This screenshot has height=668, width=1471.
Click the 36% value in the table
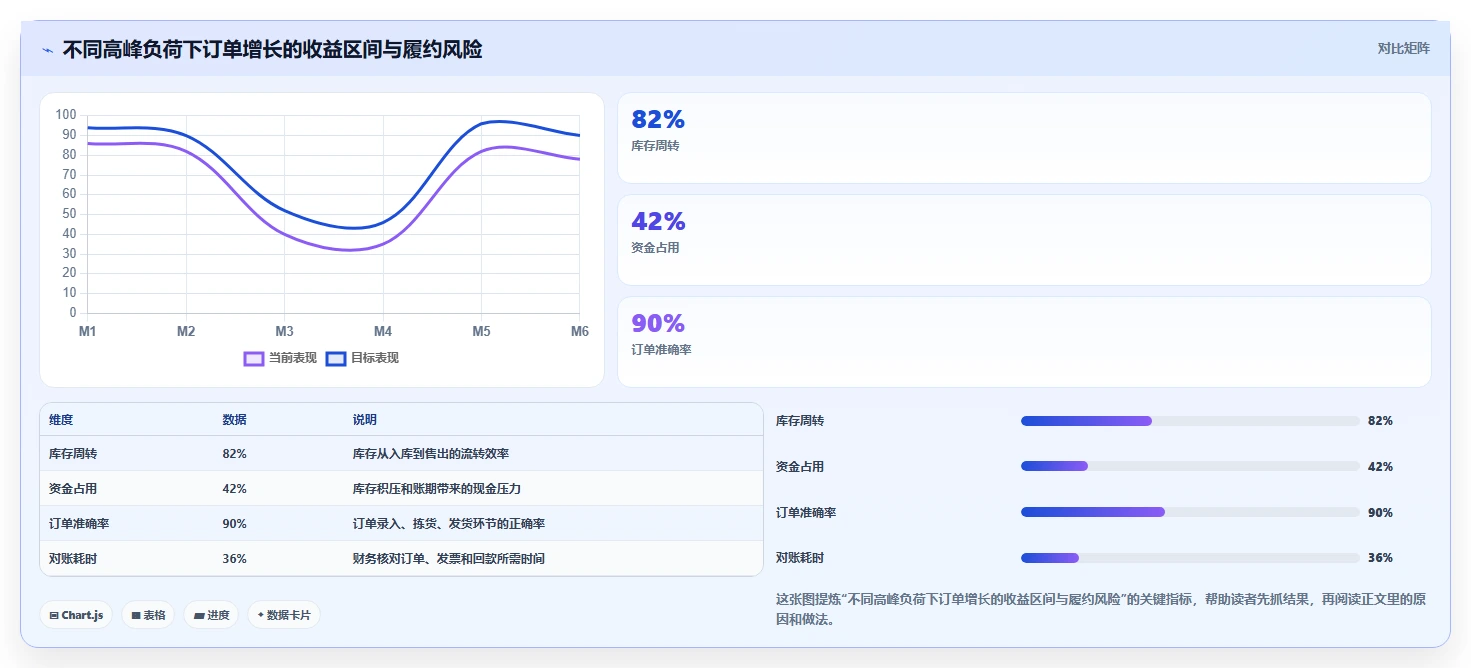(x=234, y=559)
